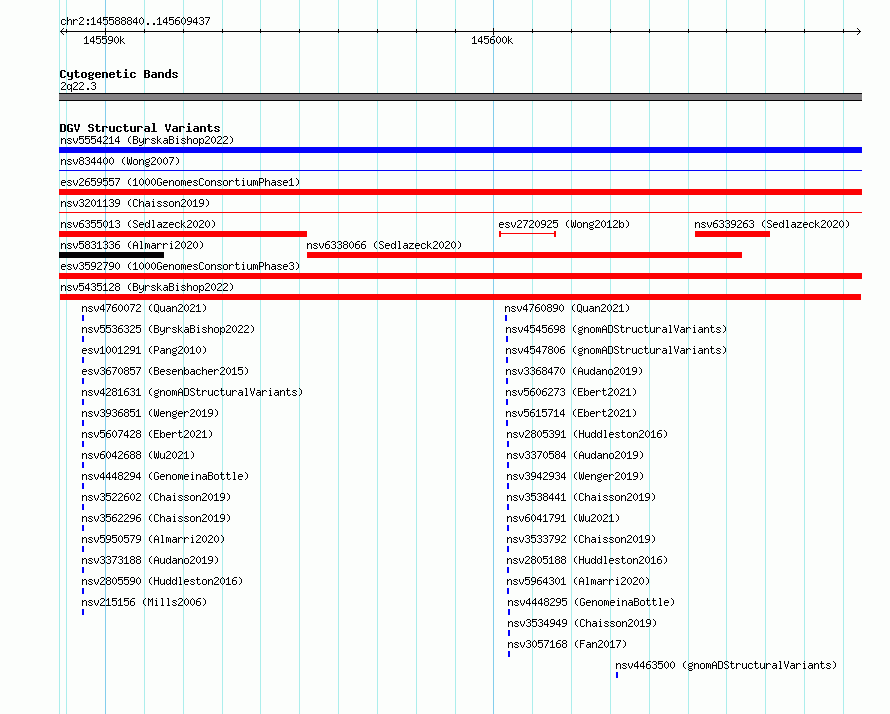Select nsv4760072 (Quan2021) variant
Viewport: 890px width, 714px height.
coord(144,308)
